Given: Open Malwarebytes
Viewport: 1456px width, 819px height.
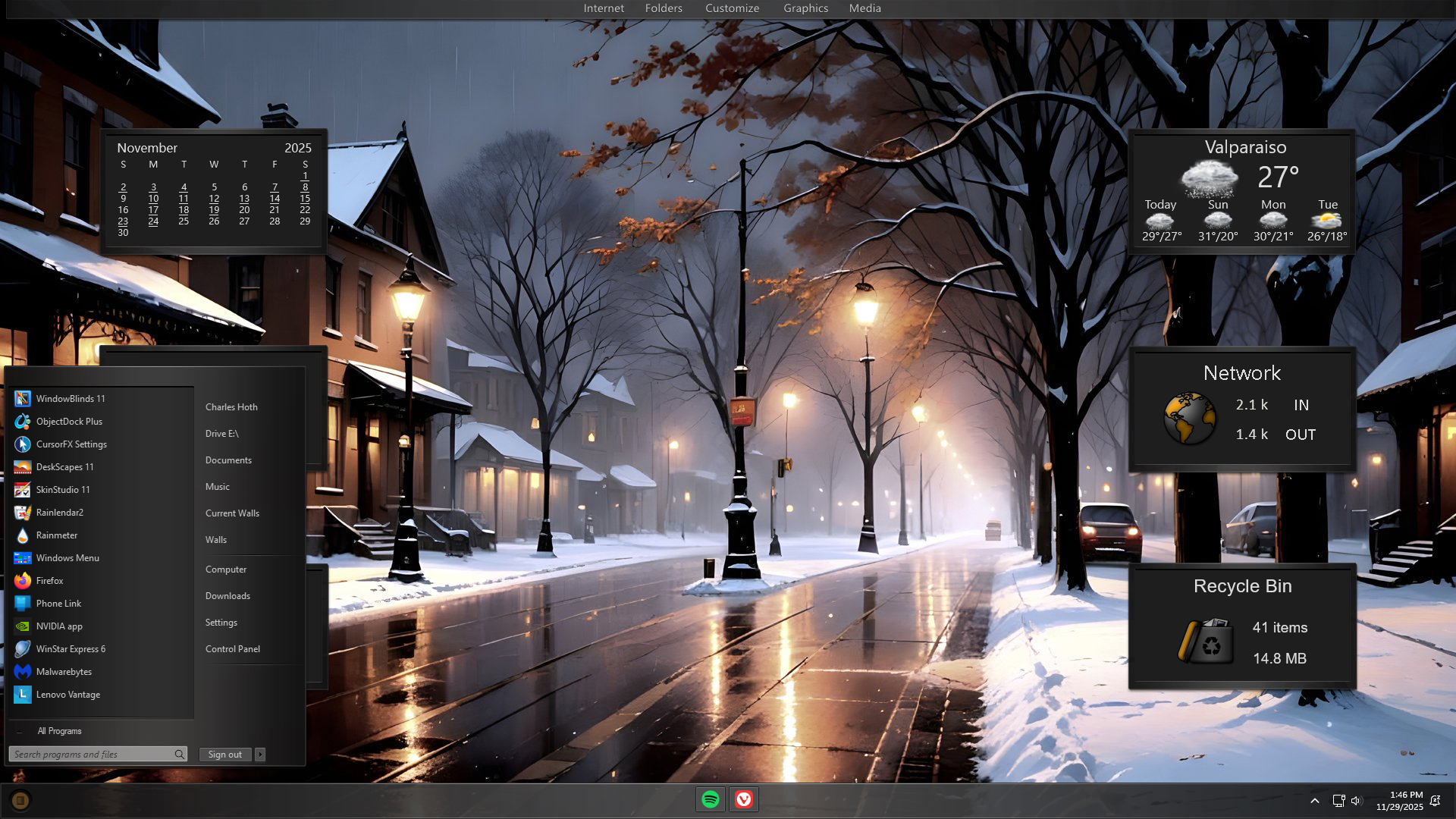Looking at the screenshot, I should coord(63,672).
